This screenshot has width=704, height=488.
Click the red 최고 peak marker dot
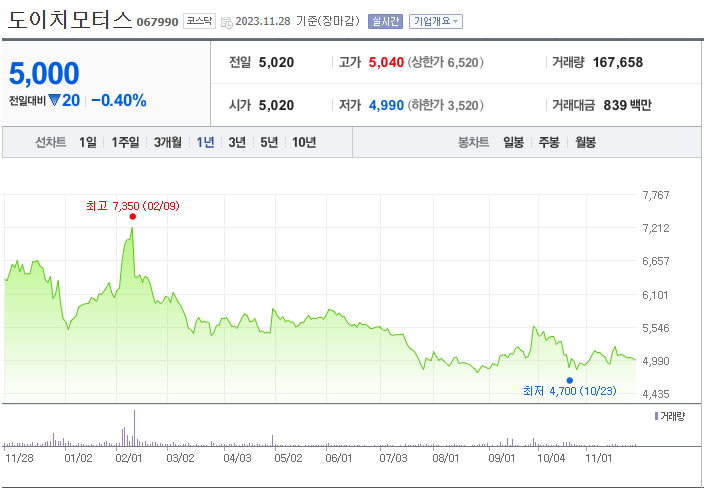pyautogui.click(x=132, y=217)
